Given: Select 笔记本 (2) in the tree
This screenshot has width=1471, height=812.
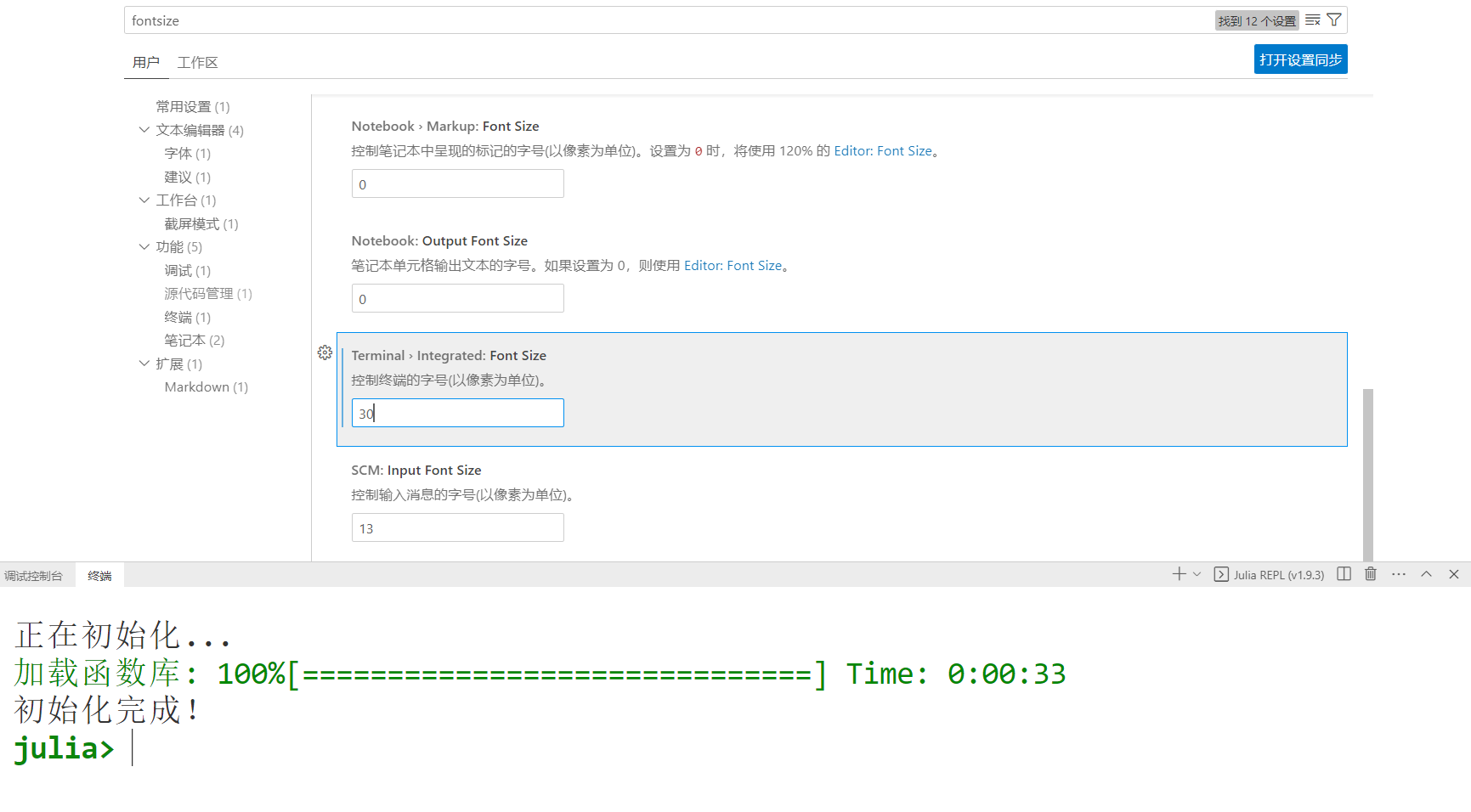Looking at the screenshot, I should coord(195,341).
